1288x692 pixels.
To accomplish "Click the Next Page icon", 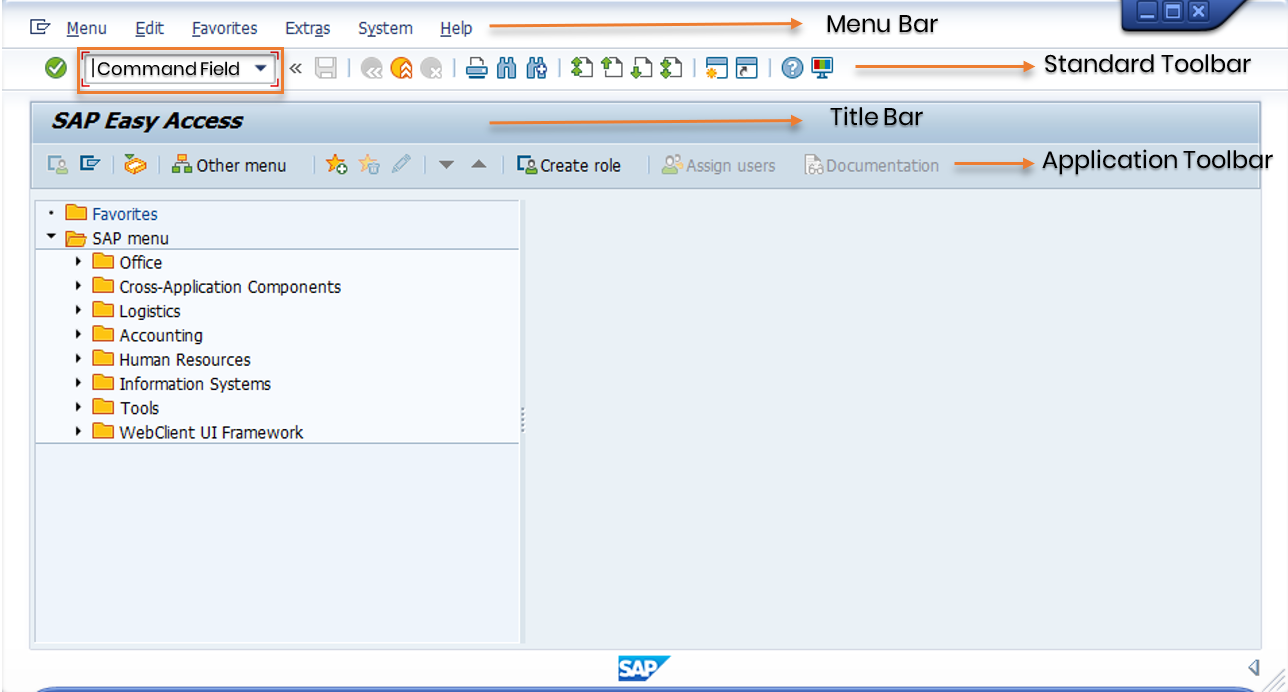I will tap(642, 68).
